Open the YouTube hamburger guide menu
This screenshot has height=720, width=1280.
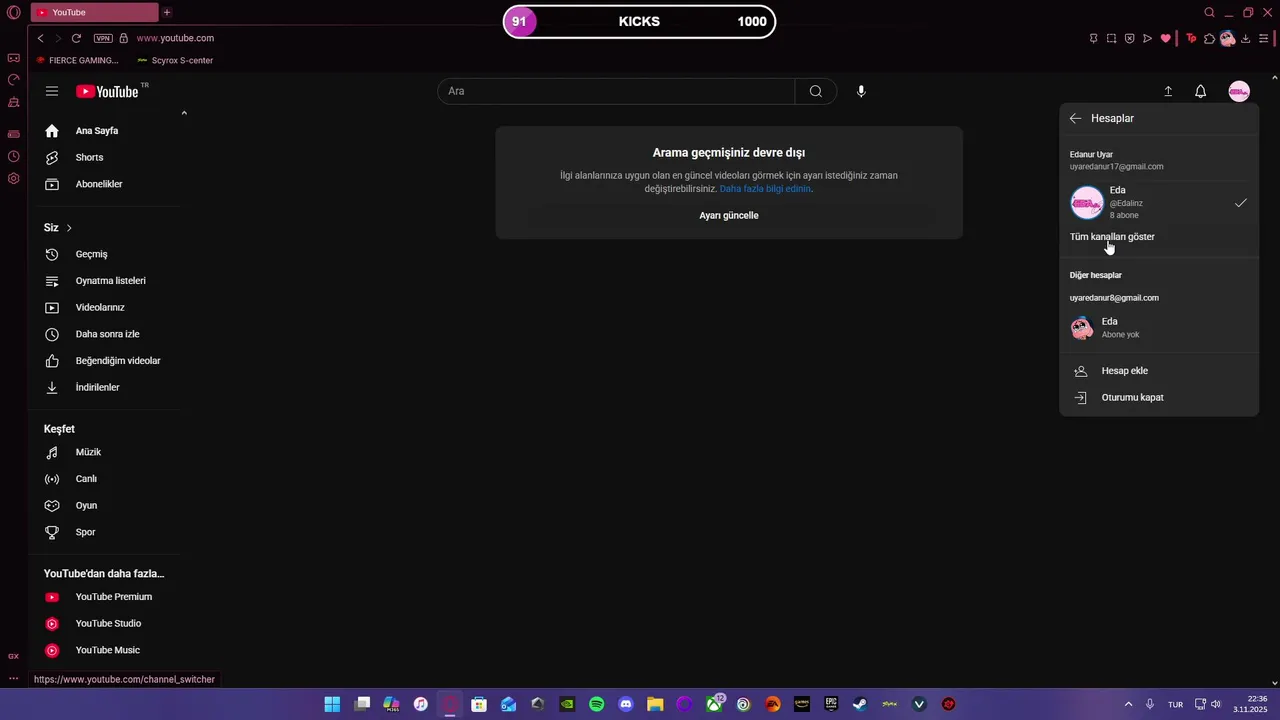tap(52, 91)
